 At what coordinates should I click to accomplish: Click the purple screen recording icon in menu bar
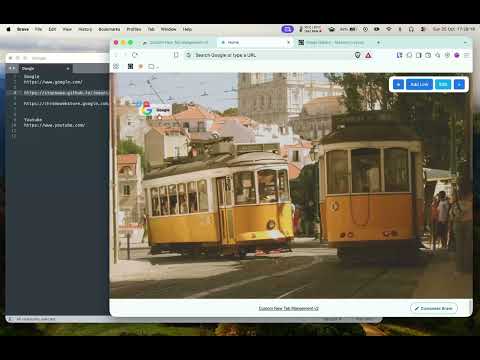tap(287, 29)
